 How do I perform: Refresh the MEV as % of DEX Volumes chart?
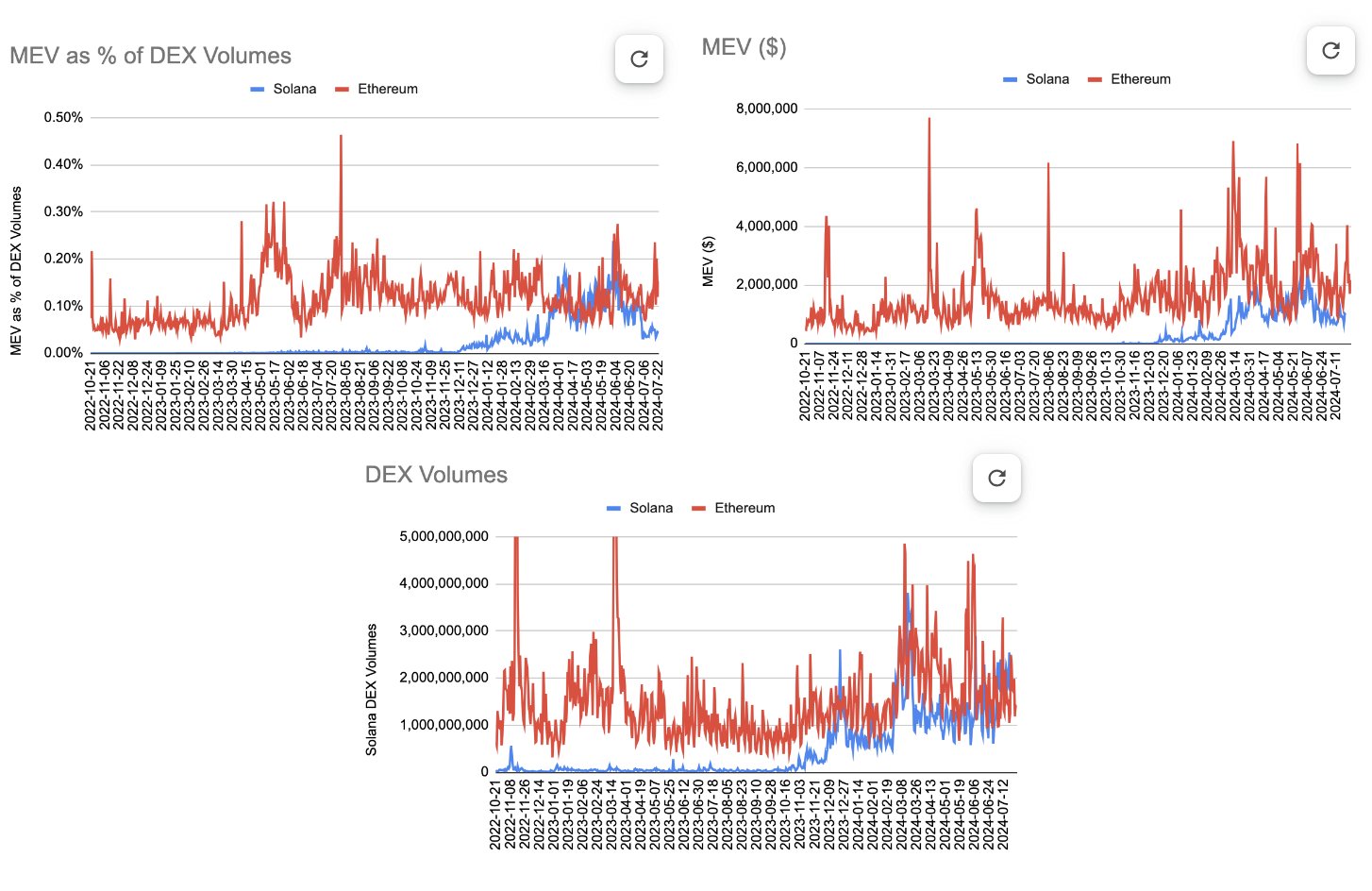(x=639, y=59)
